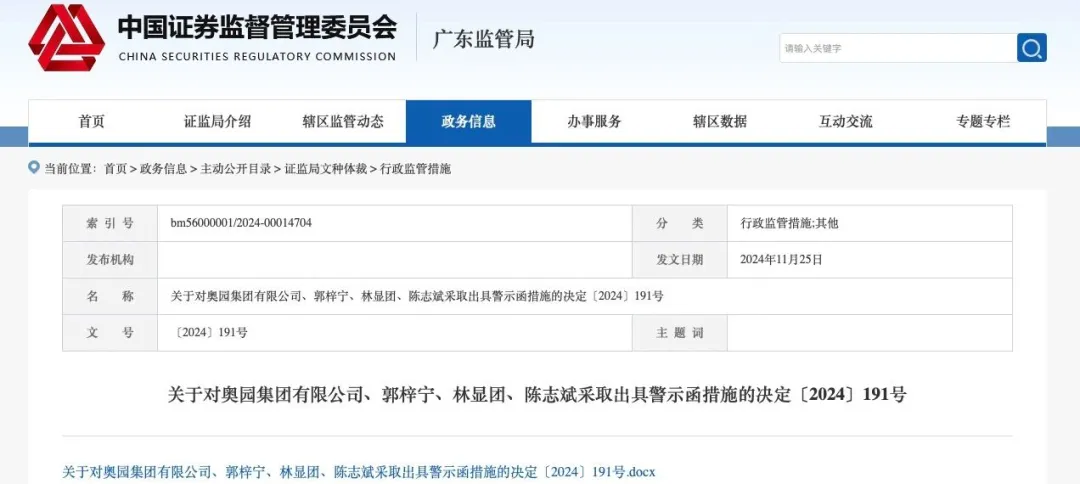Screen dimensions: 1080x484
Task: Open the 专题专栏 navigation tab
Action: 983,122
